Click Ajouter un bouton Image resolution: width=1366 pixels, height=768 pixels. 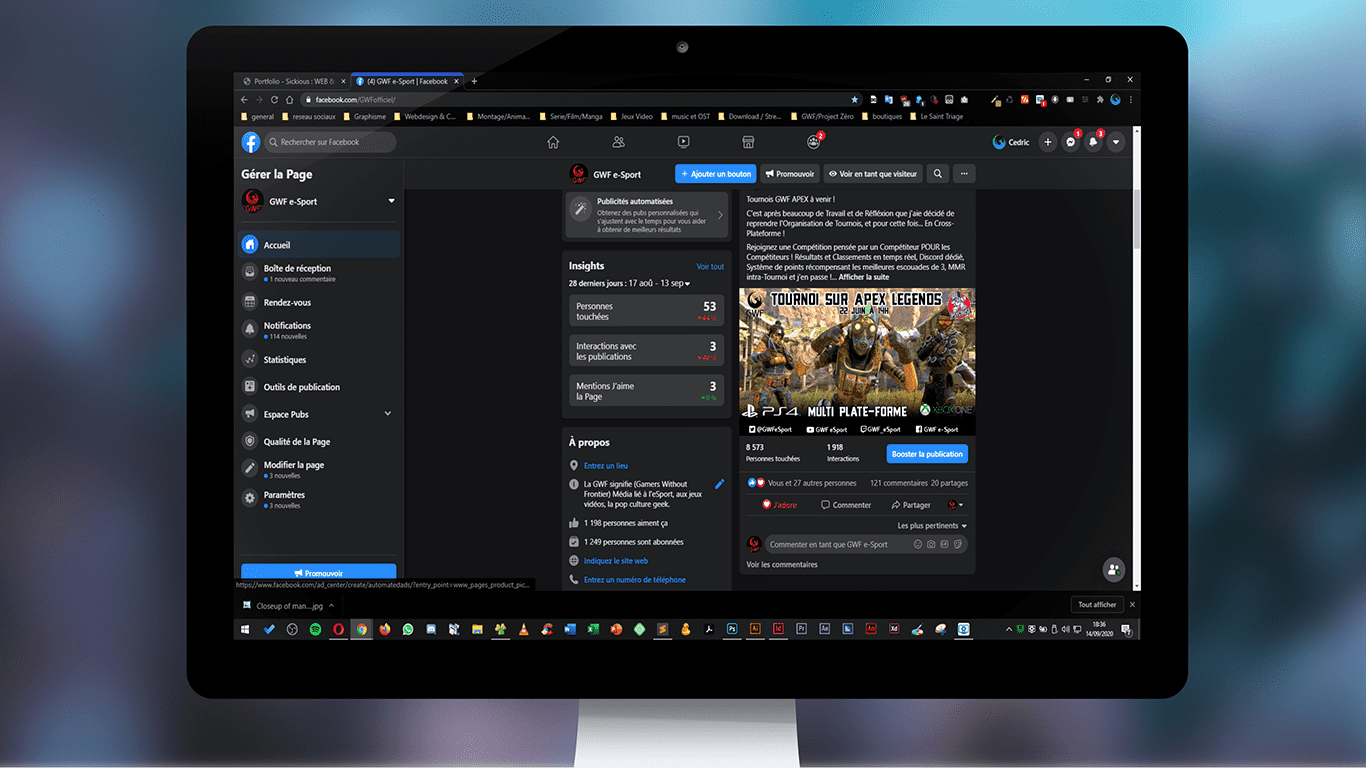point(716,174)
